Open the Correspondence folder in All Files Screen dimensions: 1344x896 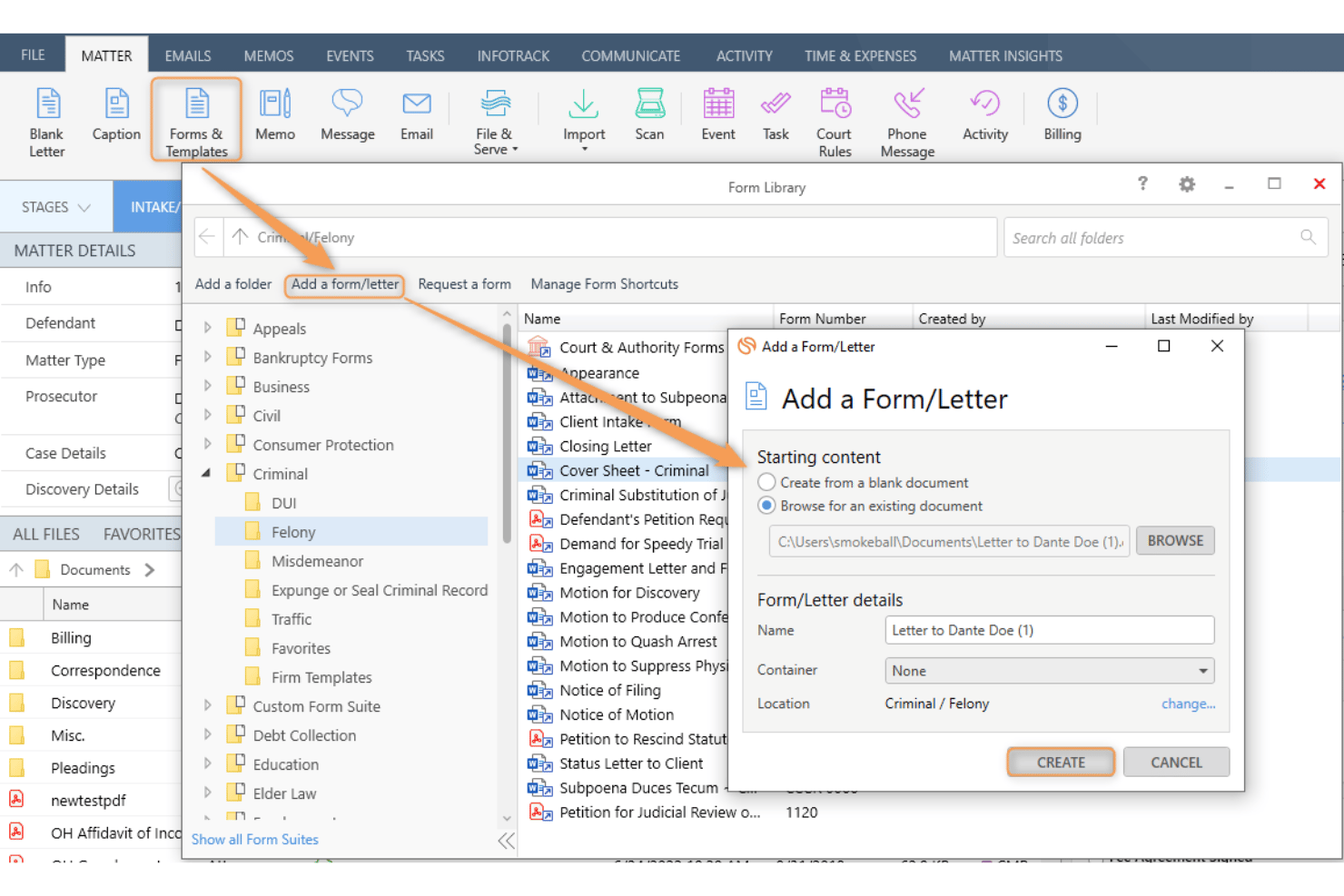pos(105,670)
